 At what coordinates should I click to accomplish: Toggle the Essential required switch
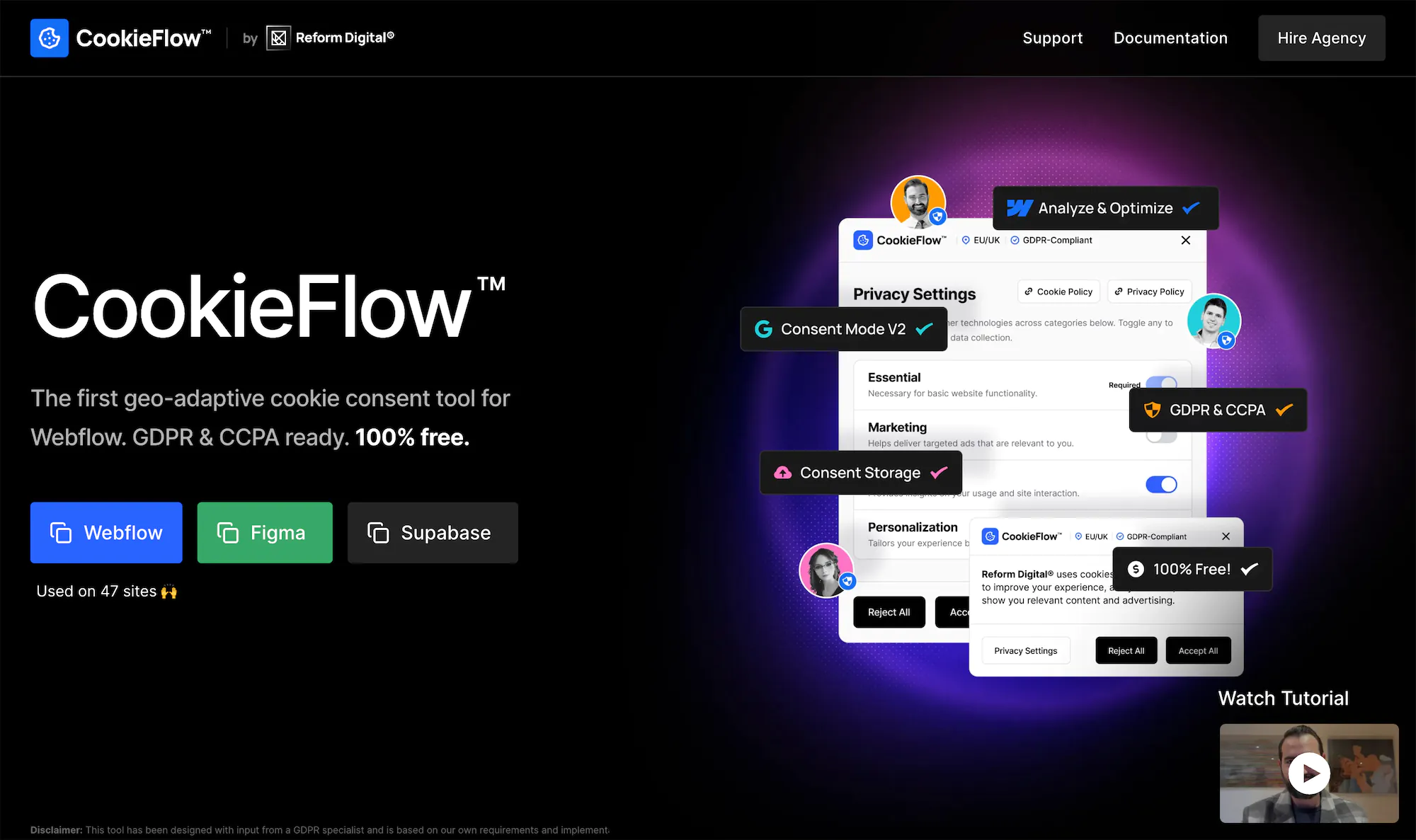(1161, 383)
